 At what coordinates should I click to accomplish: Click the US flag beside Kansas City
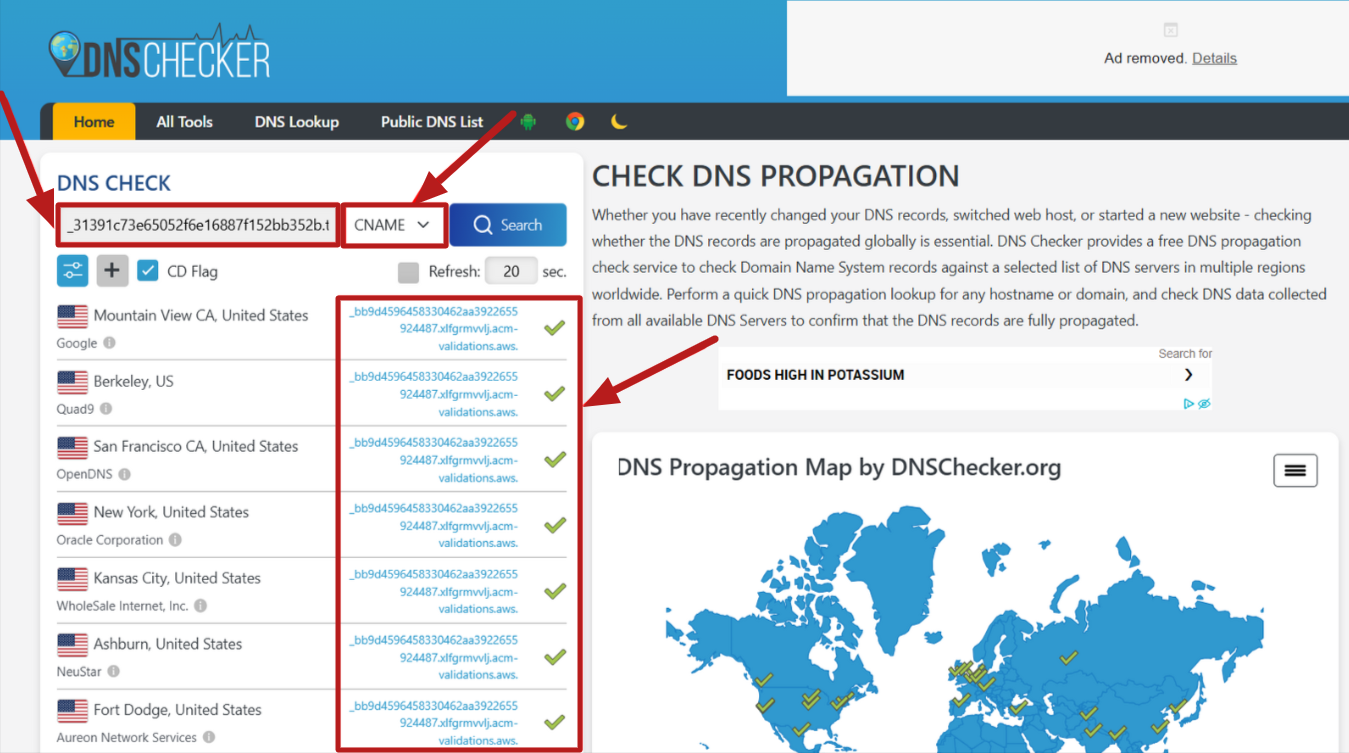(x=72, y=579)
